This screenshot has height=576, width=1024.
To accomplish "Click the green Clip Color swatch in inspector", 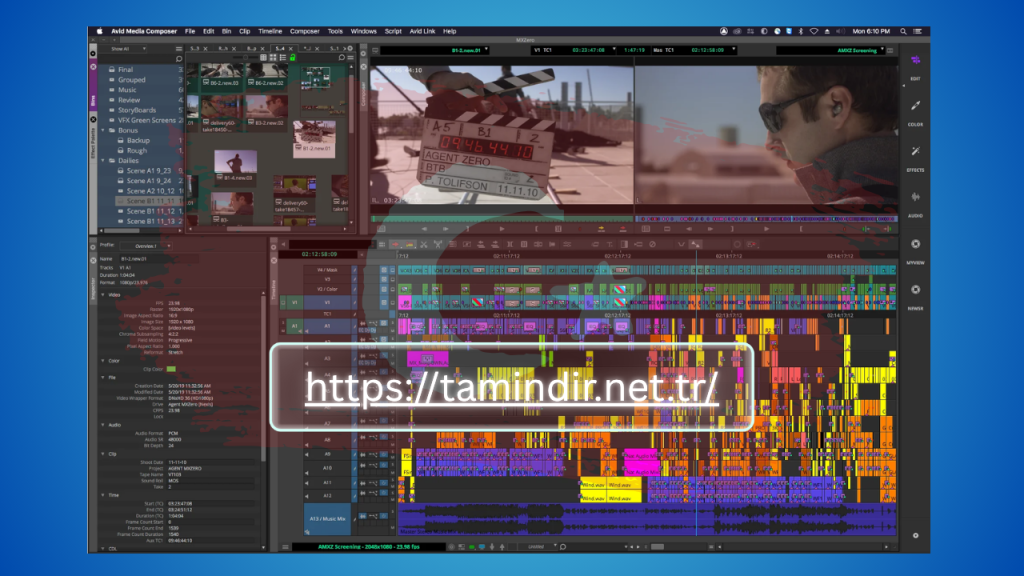I will coord(171,370).
